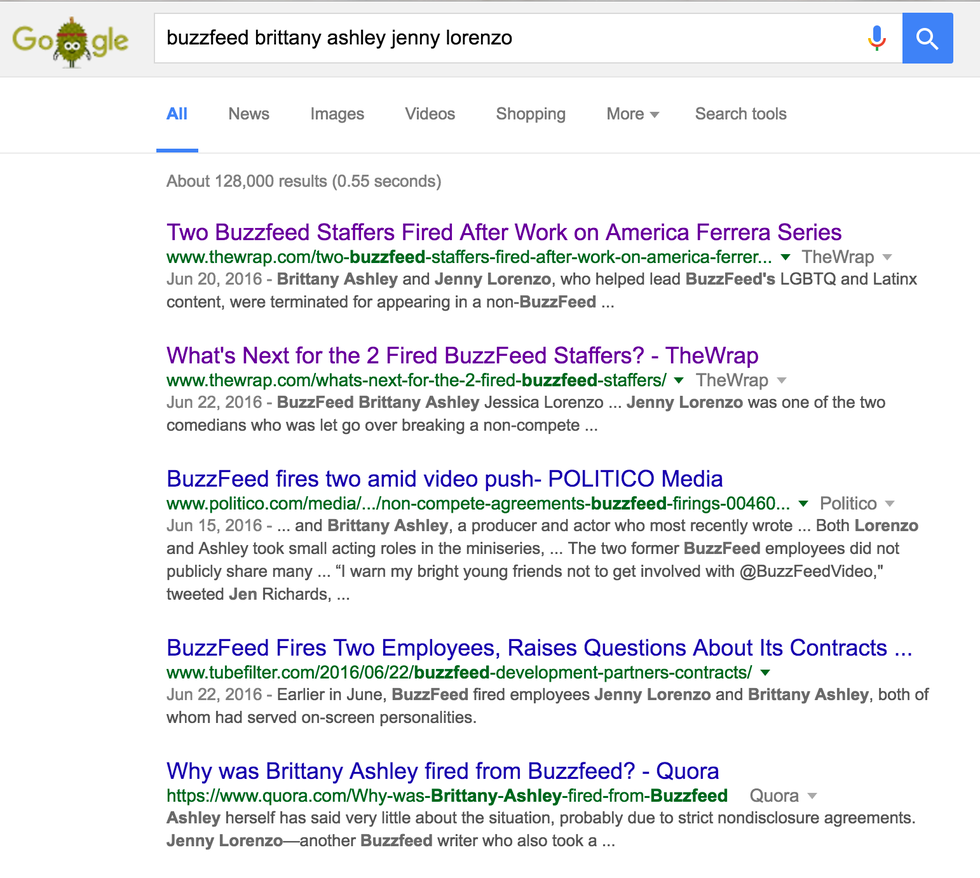Click inside the search query box
The width and height of the screenshot is (980, 878).
[500, 39]
